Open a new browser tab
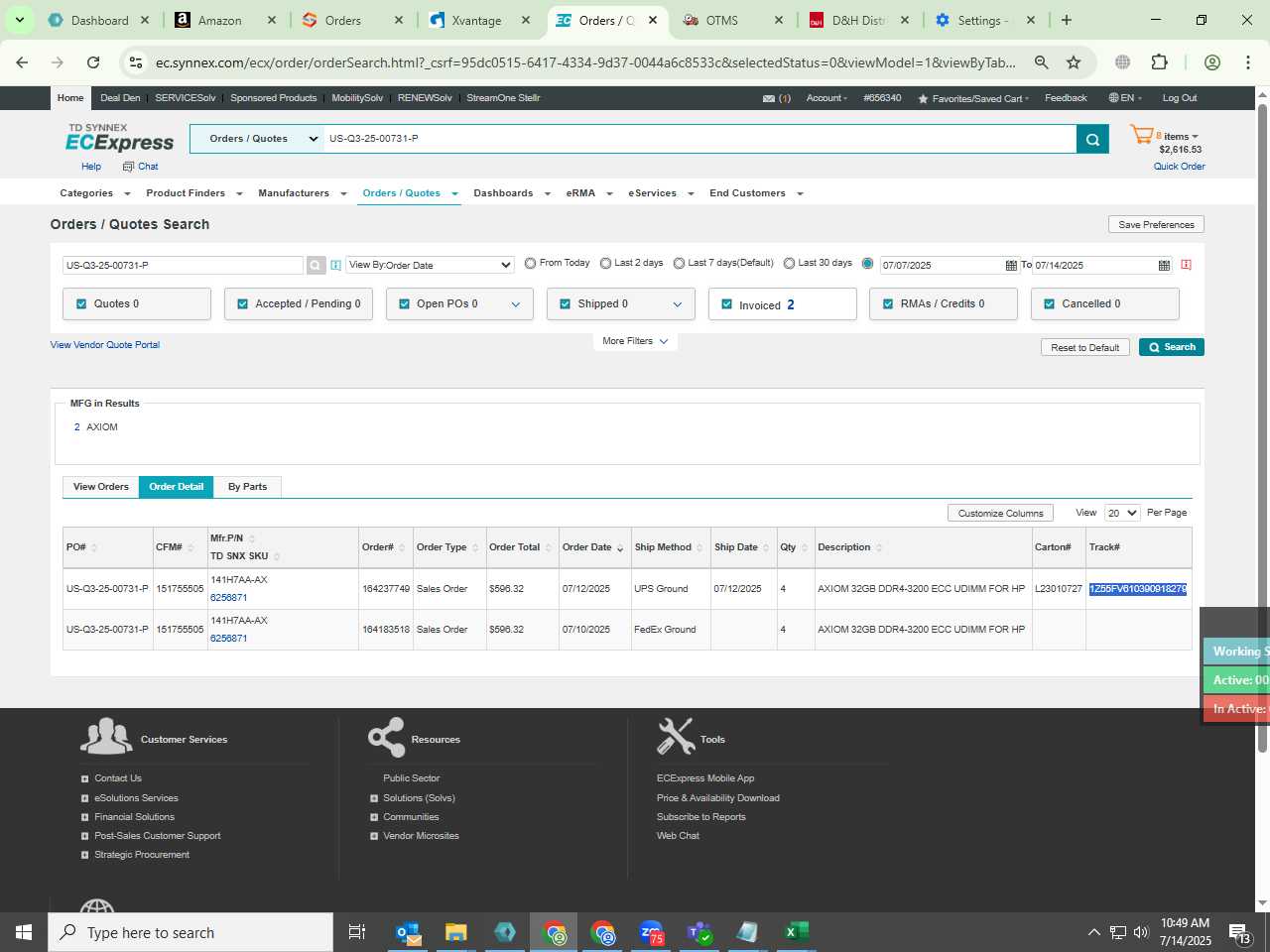 point(1067,20)
